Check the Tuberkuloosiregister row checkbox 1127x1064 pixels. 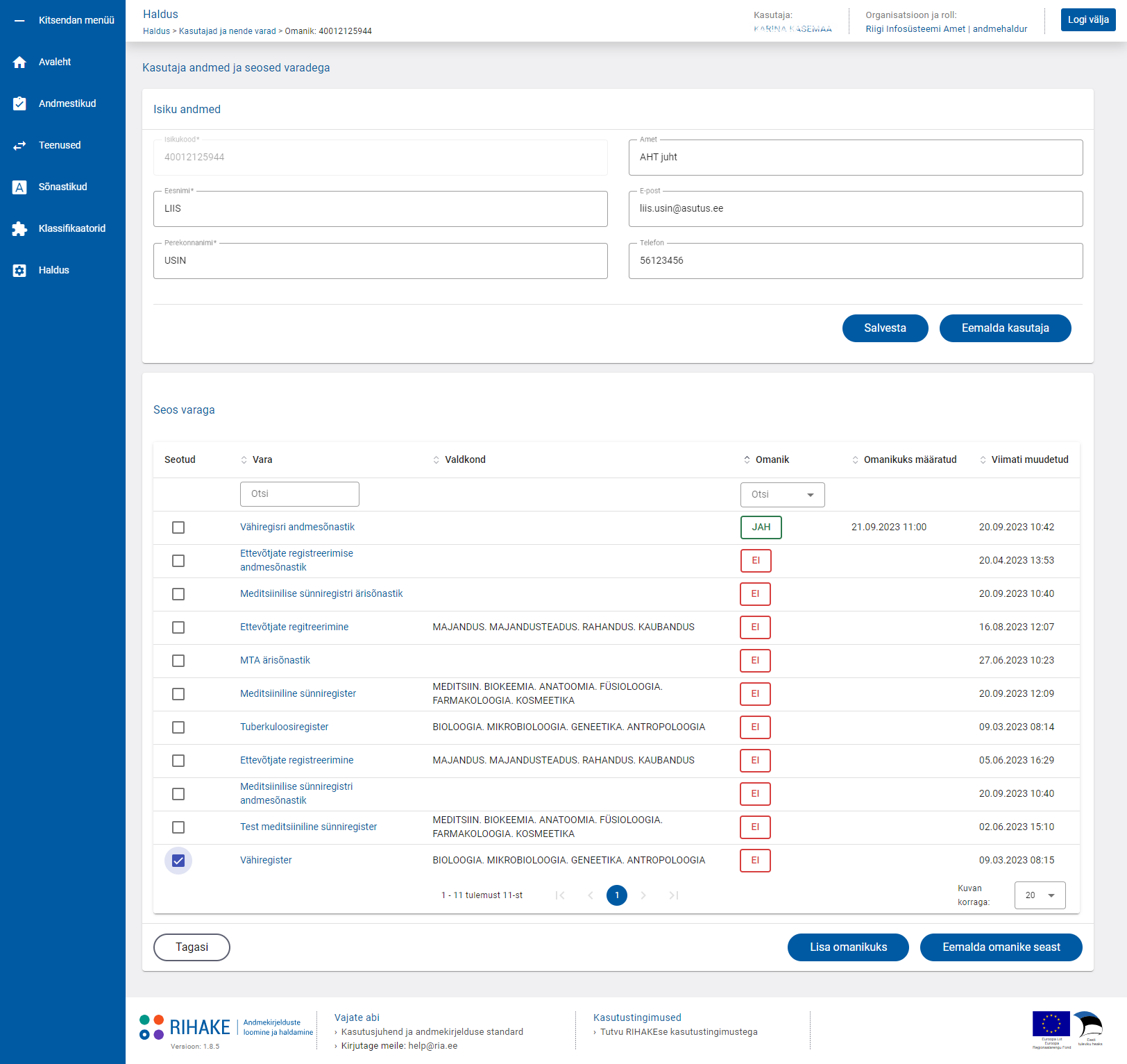pyautogui.click(x=178, y=727)
